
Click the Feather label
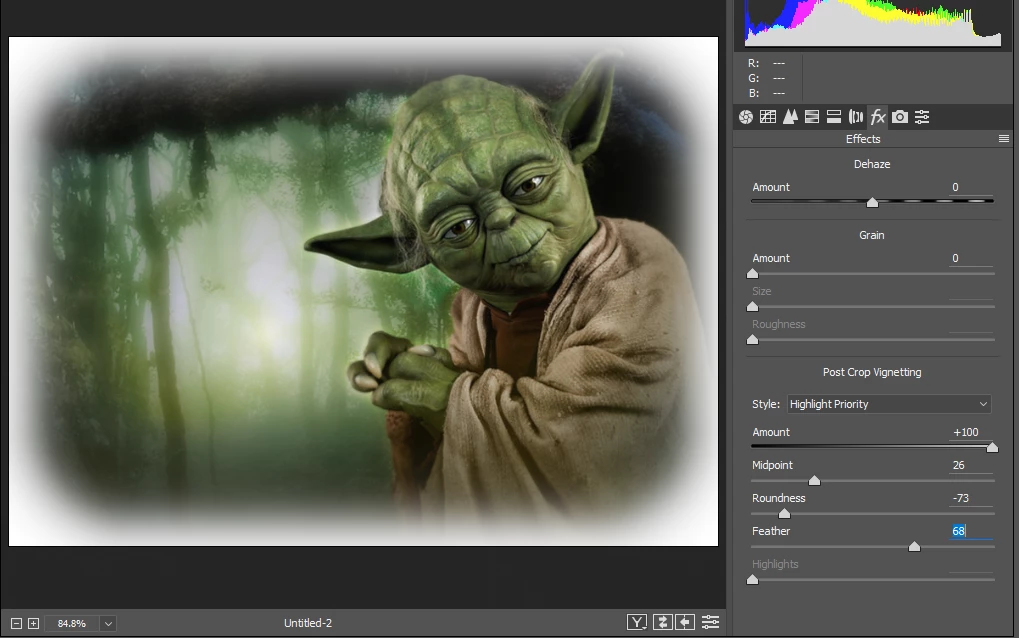pyautogui.click(x=771, y=531)
